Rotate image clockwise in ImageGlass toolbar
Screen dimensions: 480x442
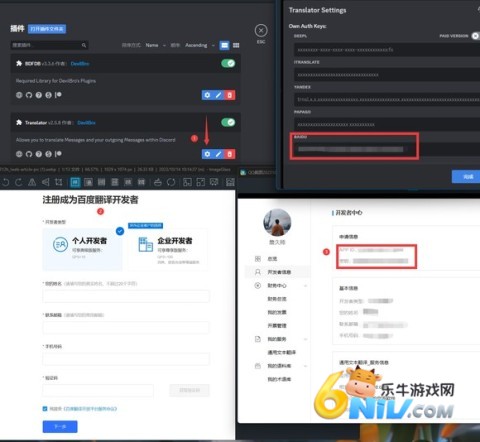(19, 182)
